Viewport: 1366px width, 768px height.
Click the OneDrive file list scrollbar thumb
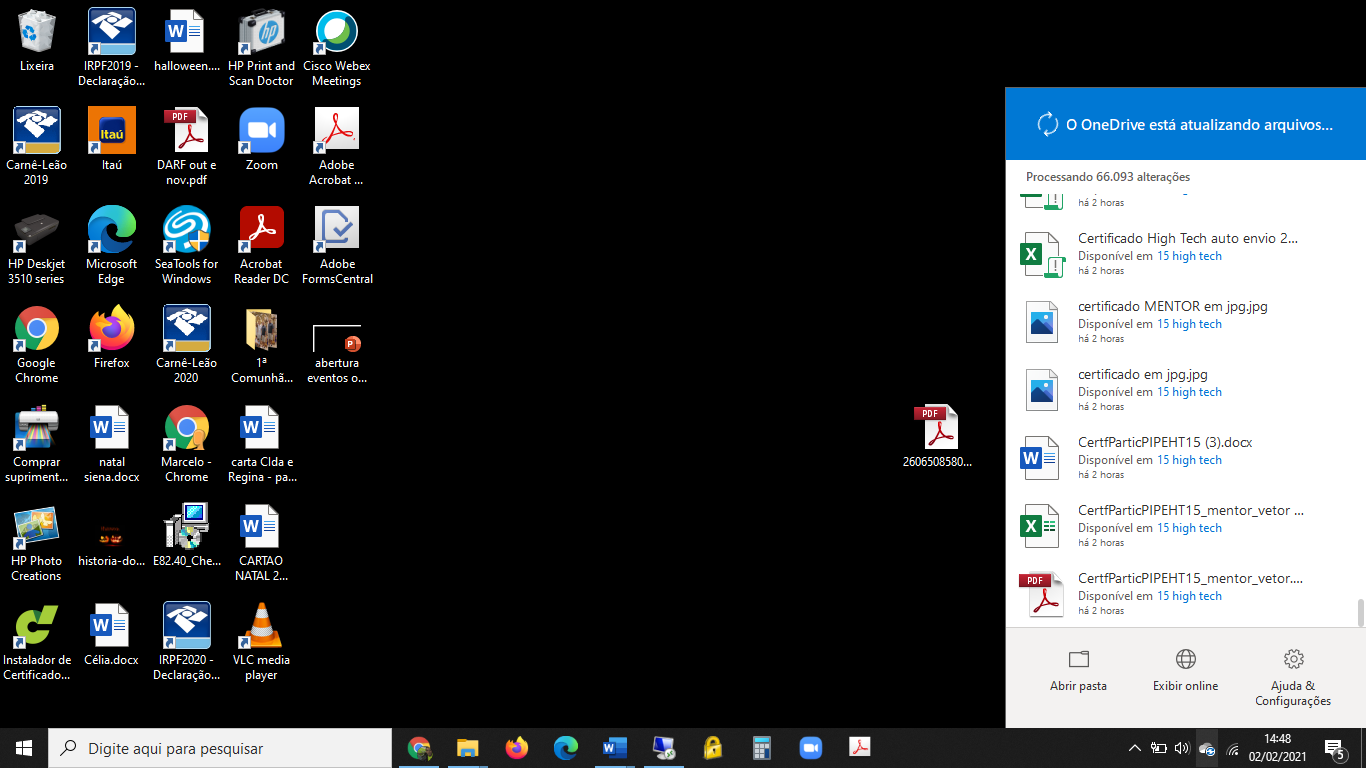tap(1360, 613)
